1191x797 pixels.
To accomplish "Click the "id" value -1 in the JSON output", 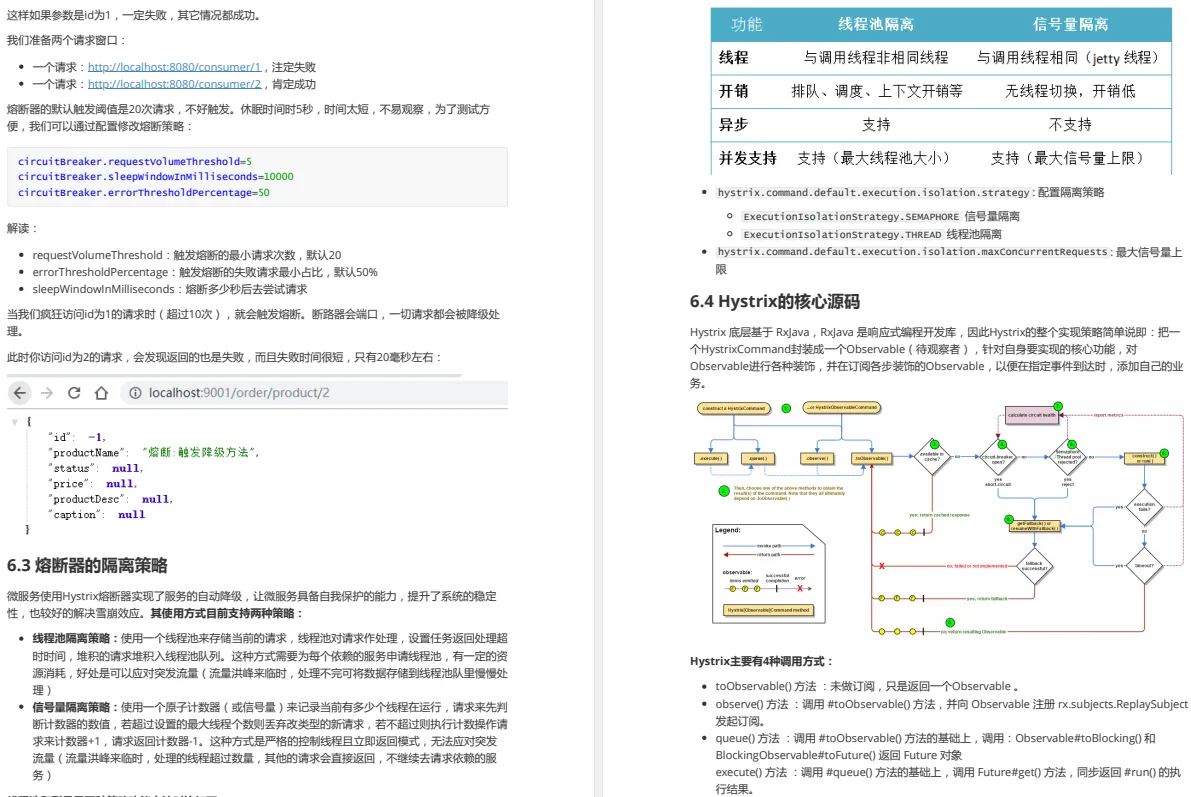I will coord(95,438).
